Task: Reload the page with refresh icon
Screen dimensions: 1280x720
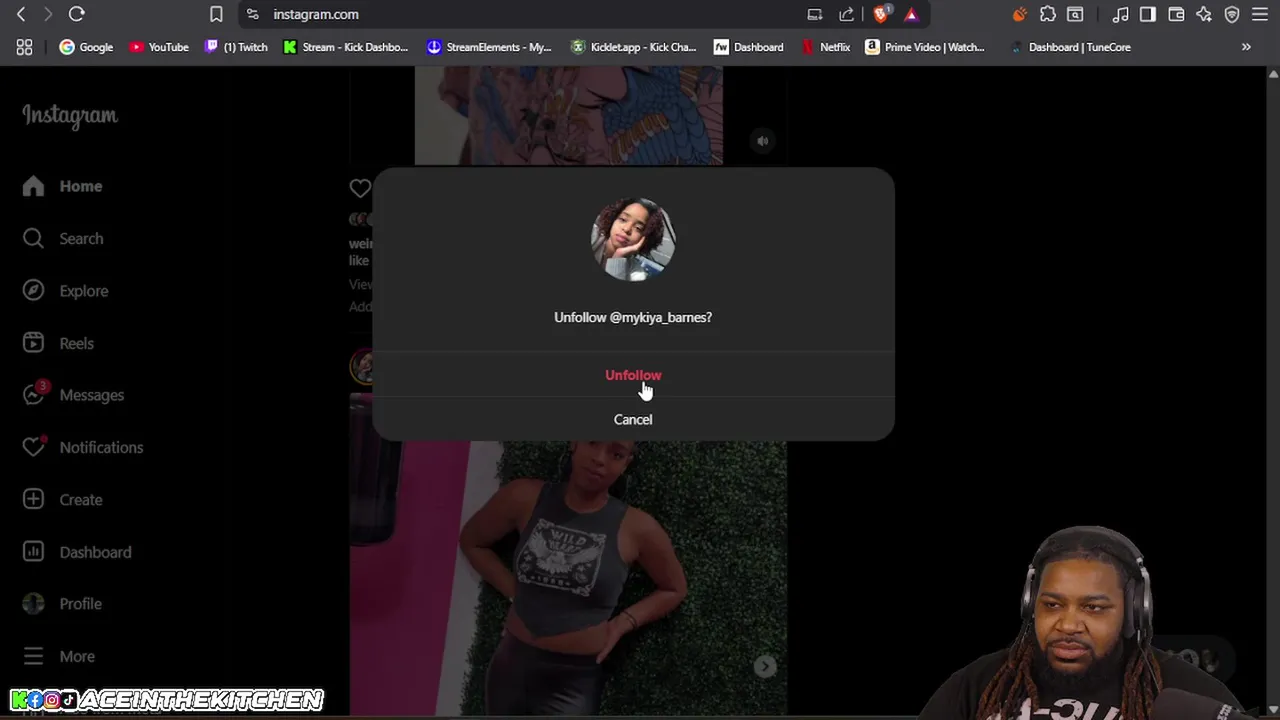Action: (x=77, y=14)
